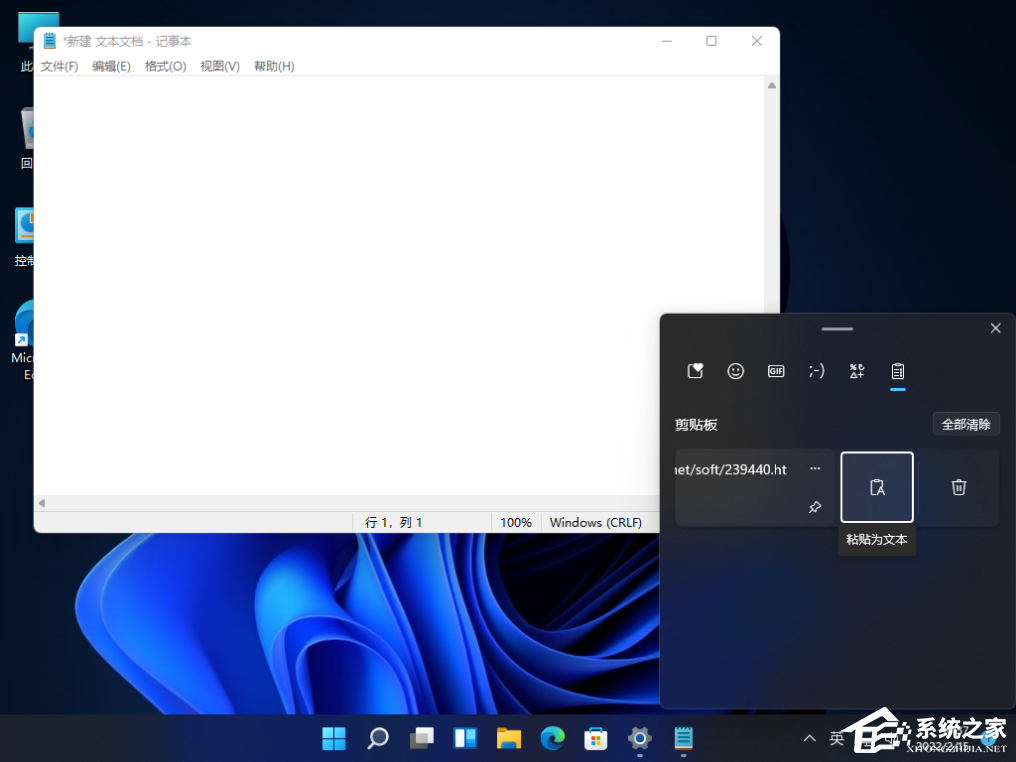Image resolution: width=1016 pixels, height=762 pixels.
Task: Select the Symbols tab
Action: [x=857, y=371]
